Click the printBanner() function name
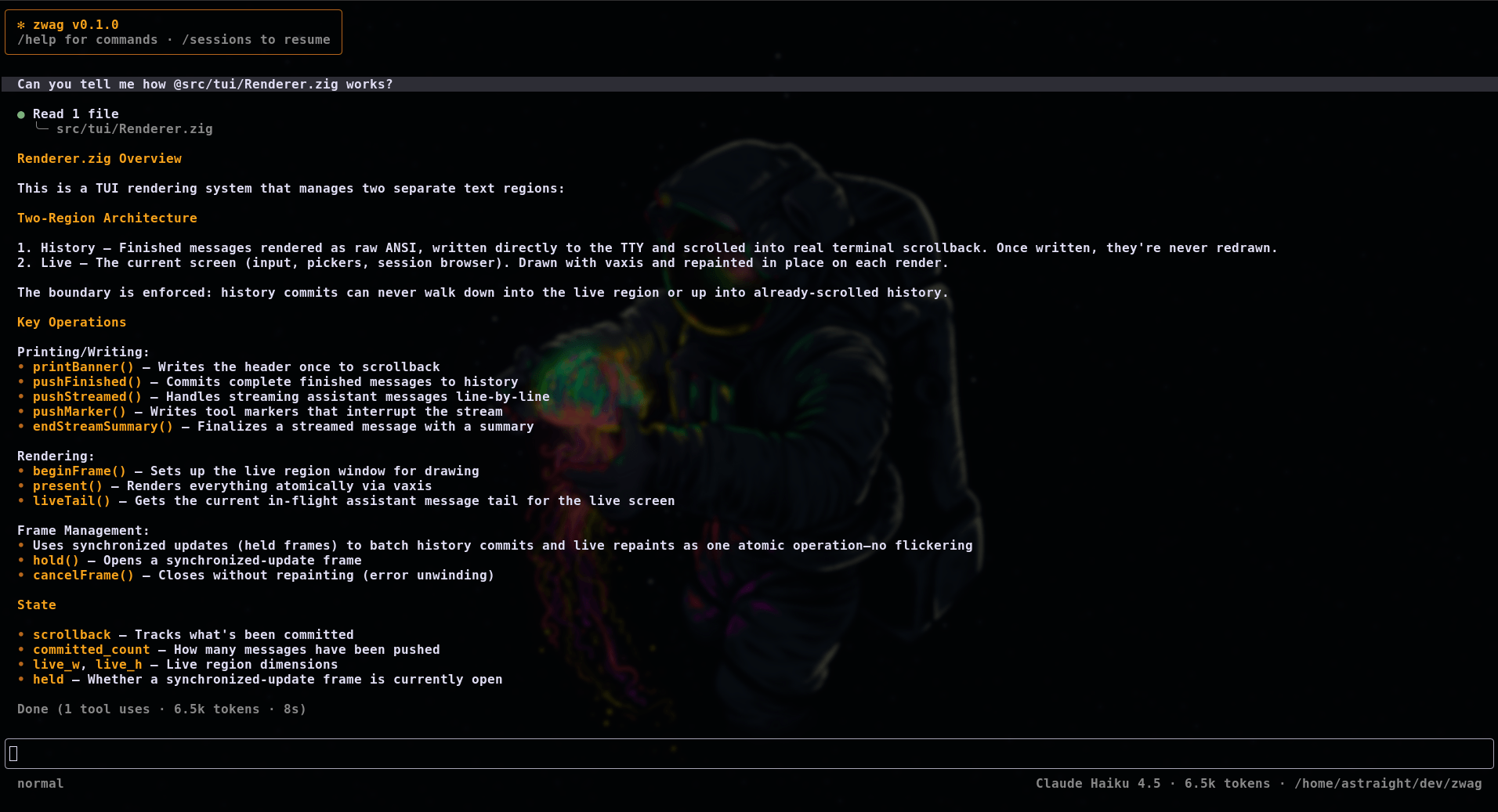The image size is (1498, 812). pyautogui.click(x=83, y=367)
